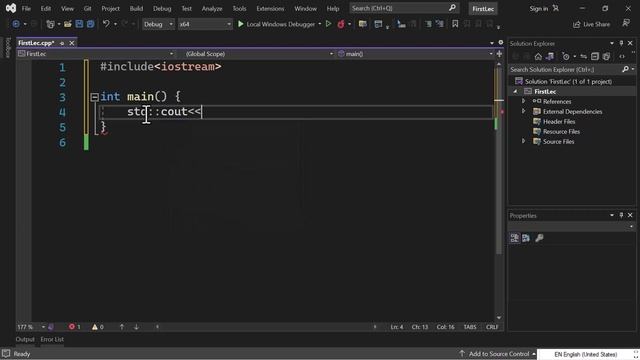This screenshot has height=360, width=640.
Task: Open the File menu
Action: pyautogui.click(x=26, y=8)
